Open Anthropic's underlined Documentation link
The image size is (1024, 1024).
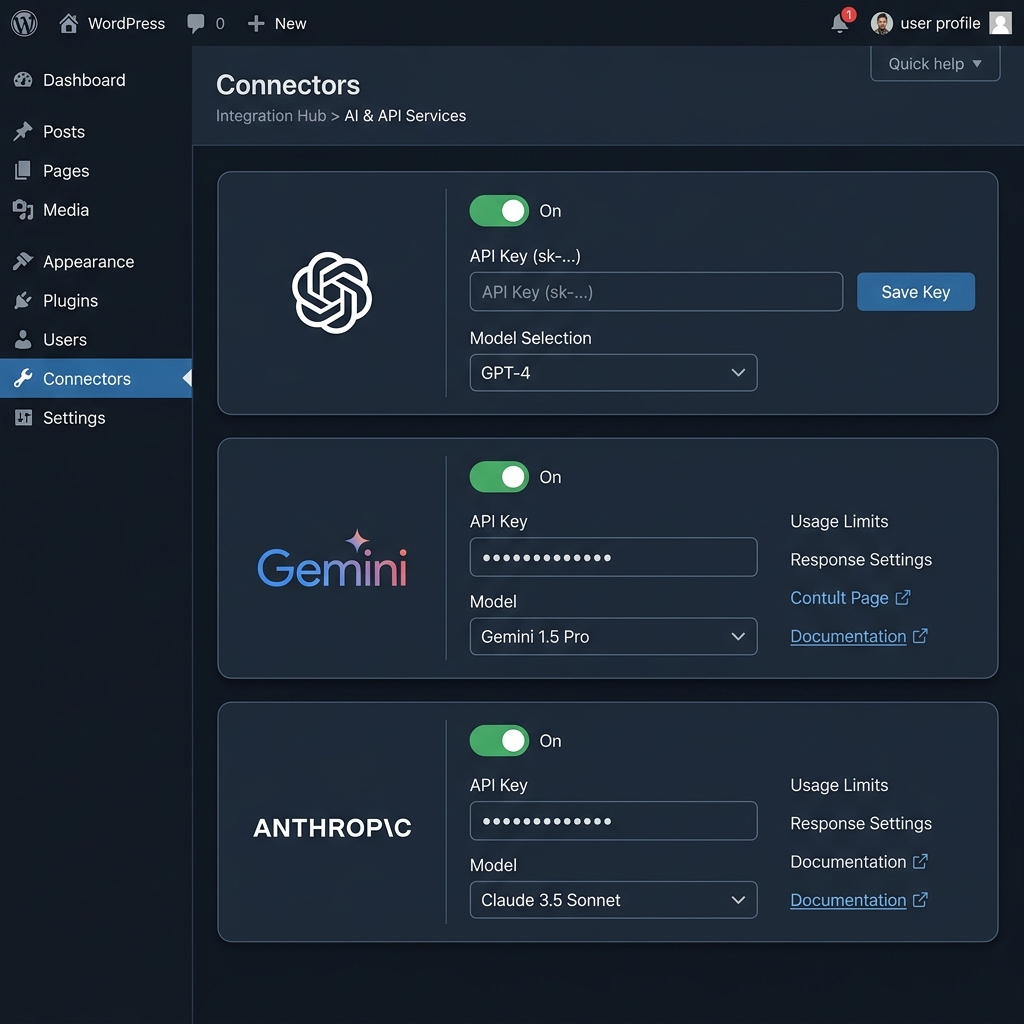click(x=848, y=900)
